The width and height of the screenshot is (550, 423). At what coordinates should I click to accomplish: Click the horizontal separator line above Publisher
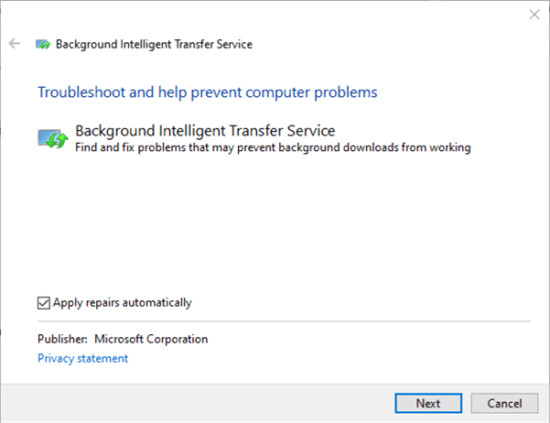[284, 321]
